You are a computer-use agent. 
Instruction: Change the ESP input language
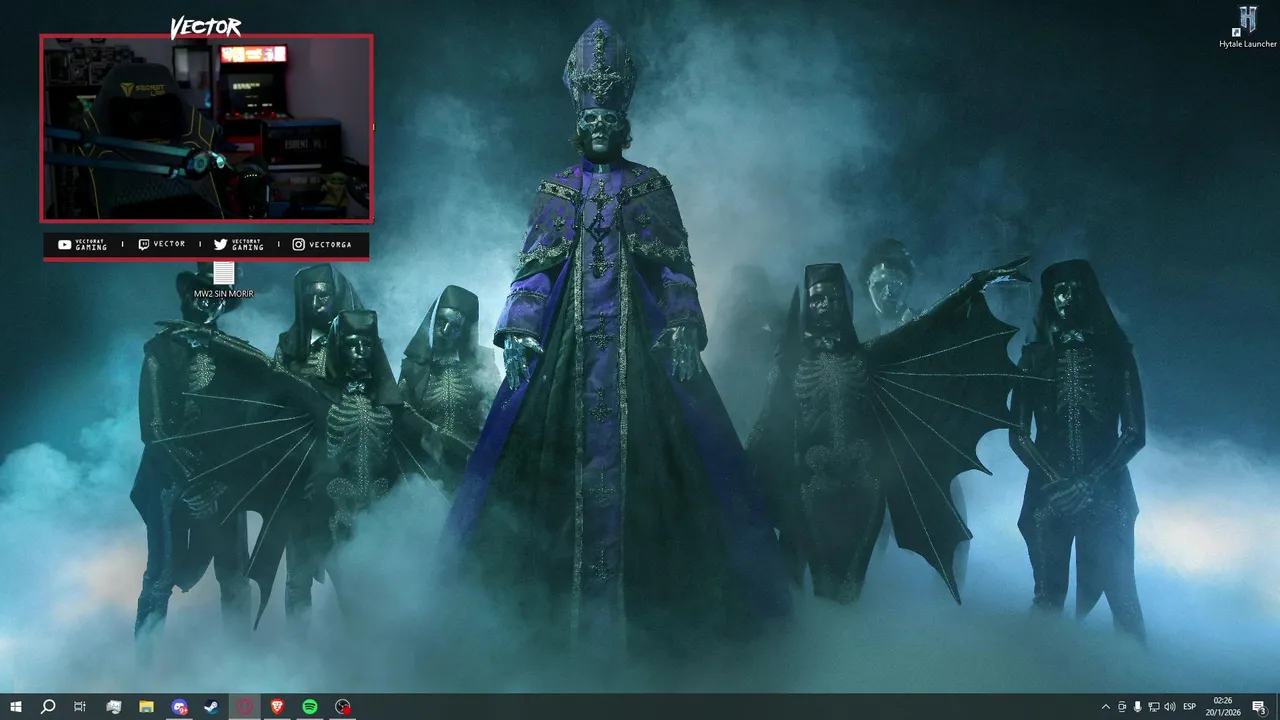(1190, 707)
